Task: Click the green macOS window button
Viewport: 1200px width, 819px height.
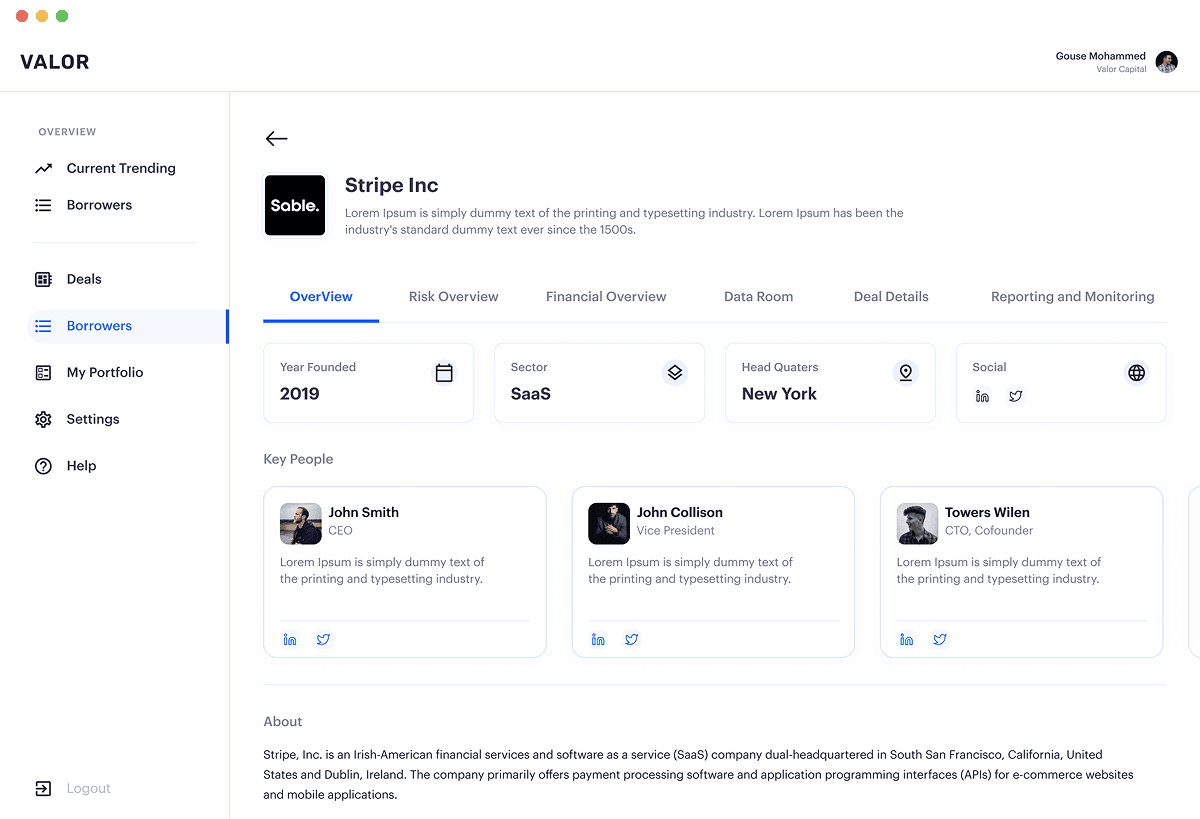Action: (62, 16)
